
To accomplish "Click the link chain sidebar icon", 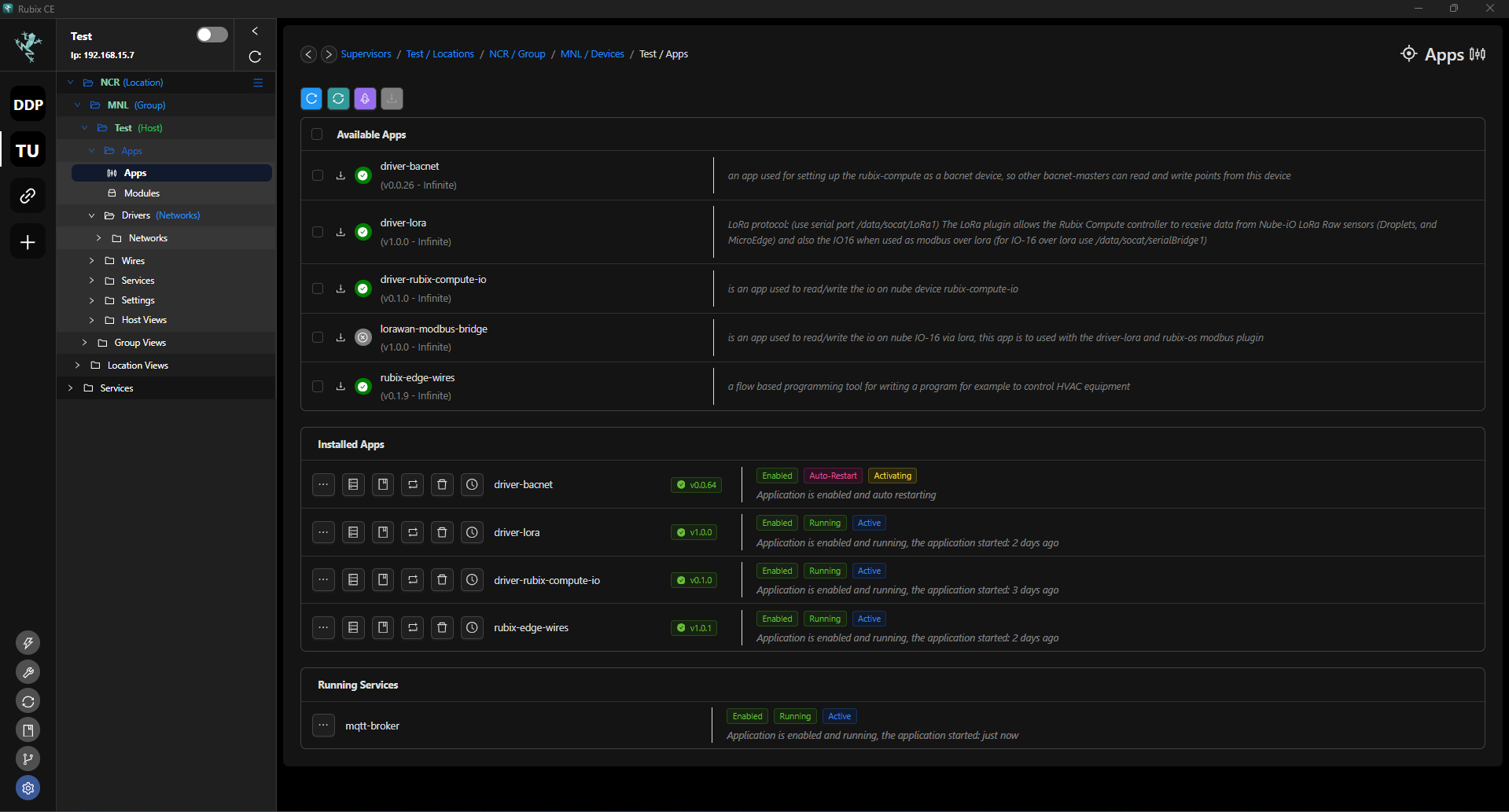I will coord(28,196).
